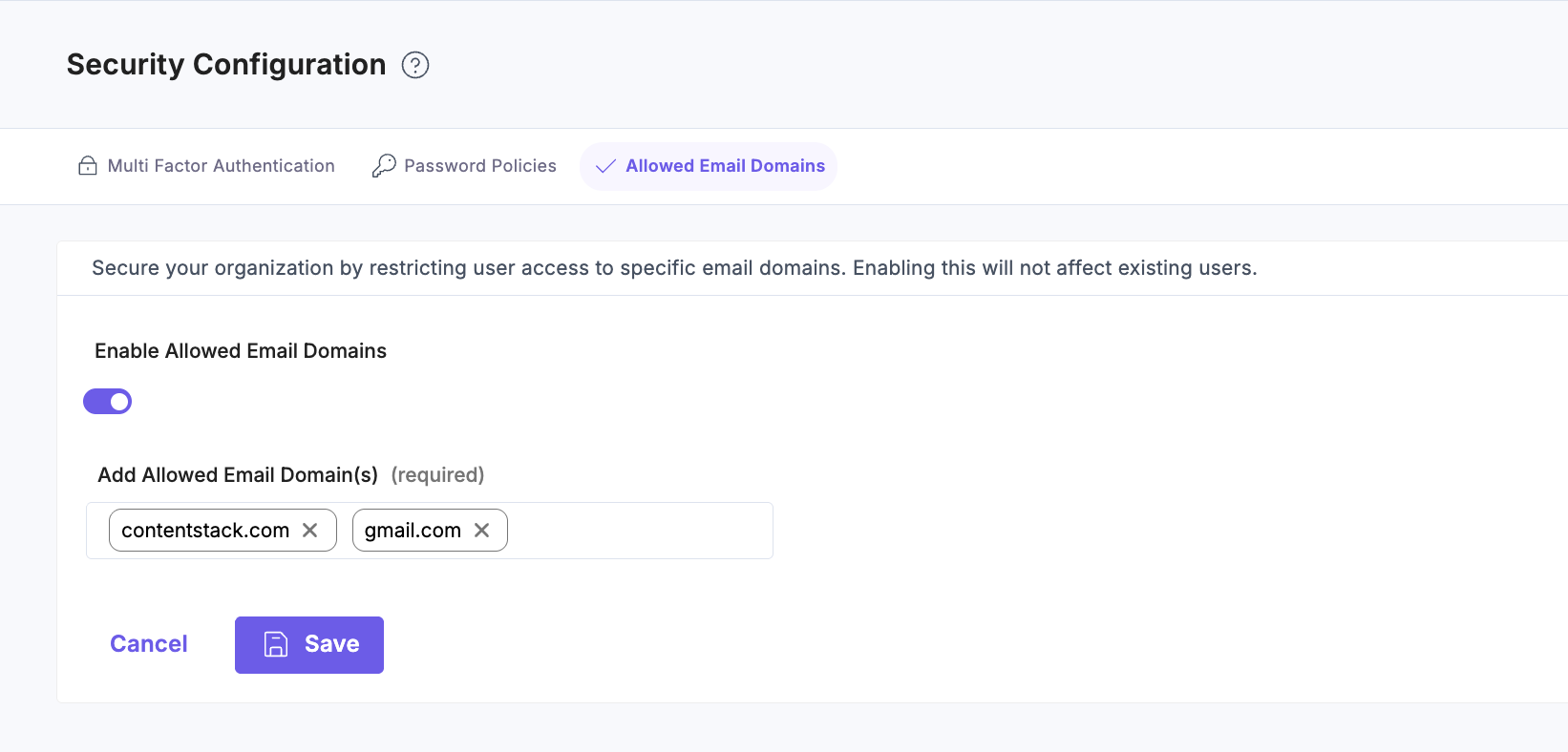Switch to the Multi Factor Authentication tab
This screenshot has height=752, width=1568.
coord(220,165)
